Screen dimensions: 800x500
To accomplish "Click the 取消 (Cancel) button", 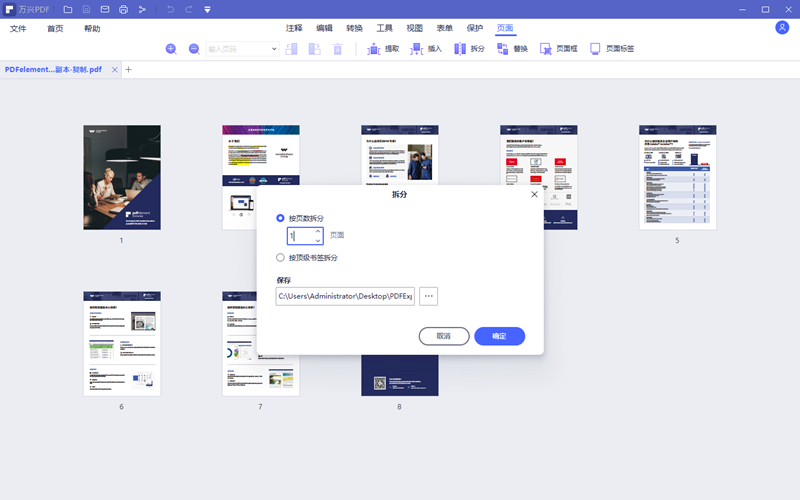I will (444, 336).
